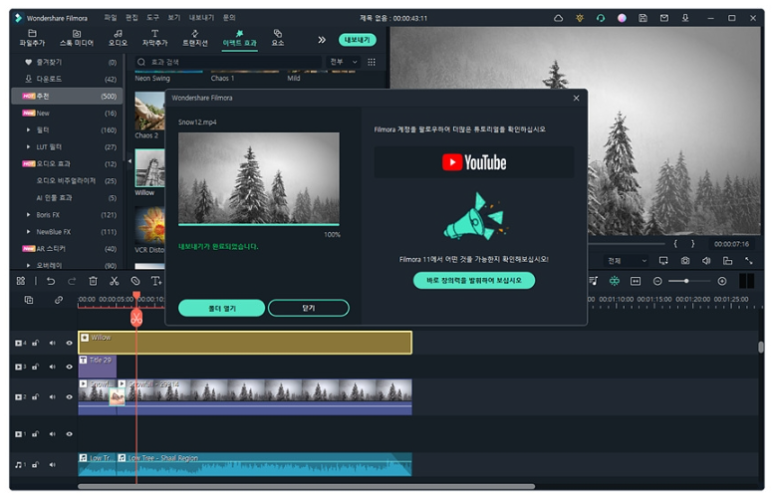Screen dimensions: 773x496
Task: Click the layout grid icon on timeline toolbar
Action: 21,281
